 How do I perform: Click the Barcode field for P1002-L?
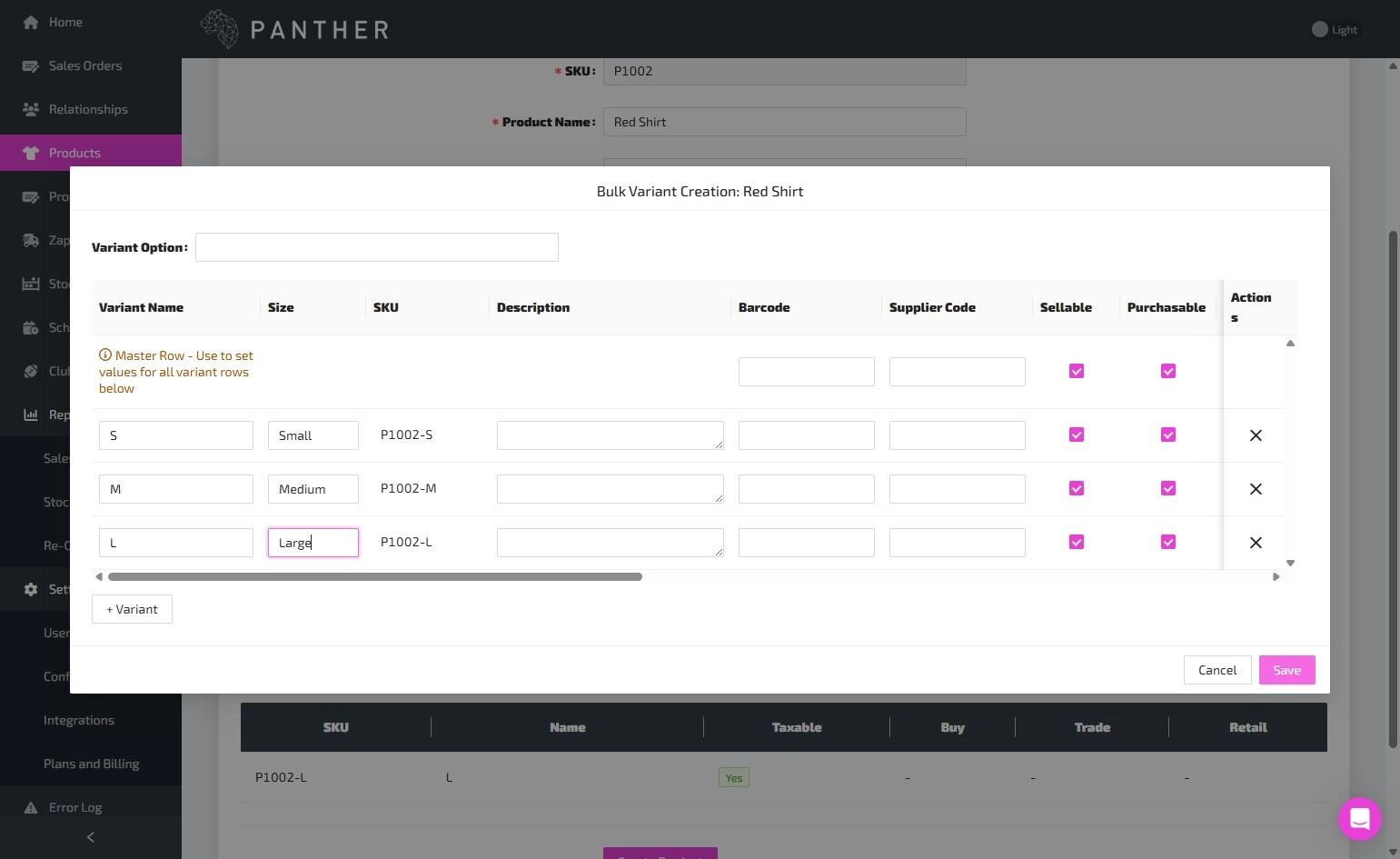[x=807, y=543]
